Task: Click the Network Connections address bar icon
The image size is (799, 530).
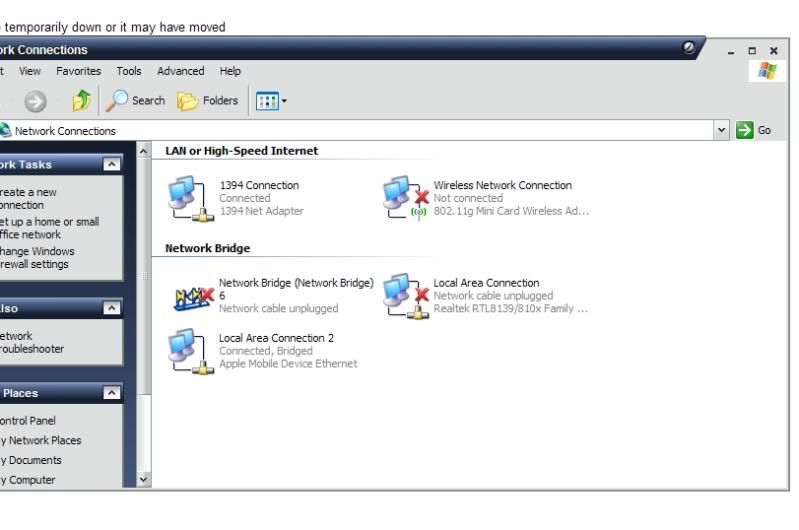Action: pyautogui.click(x=5, y=130)
